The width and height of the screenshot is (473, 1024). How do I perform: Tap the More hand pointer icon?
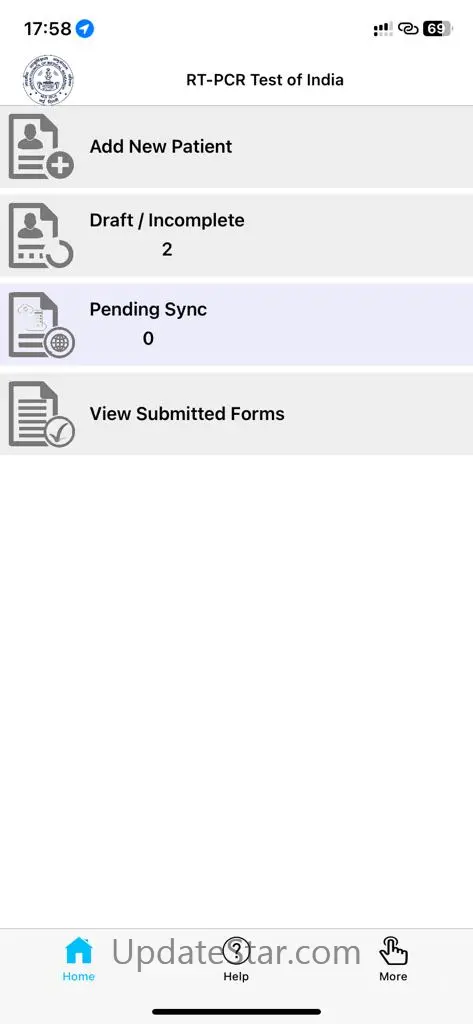(393, 951)
